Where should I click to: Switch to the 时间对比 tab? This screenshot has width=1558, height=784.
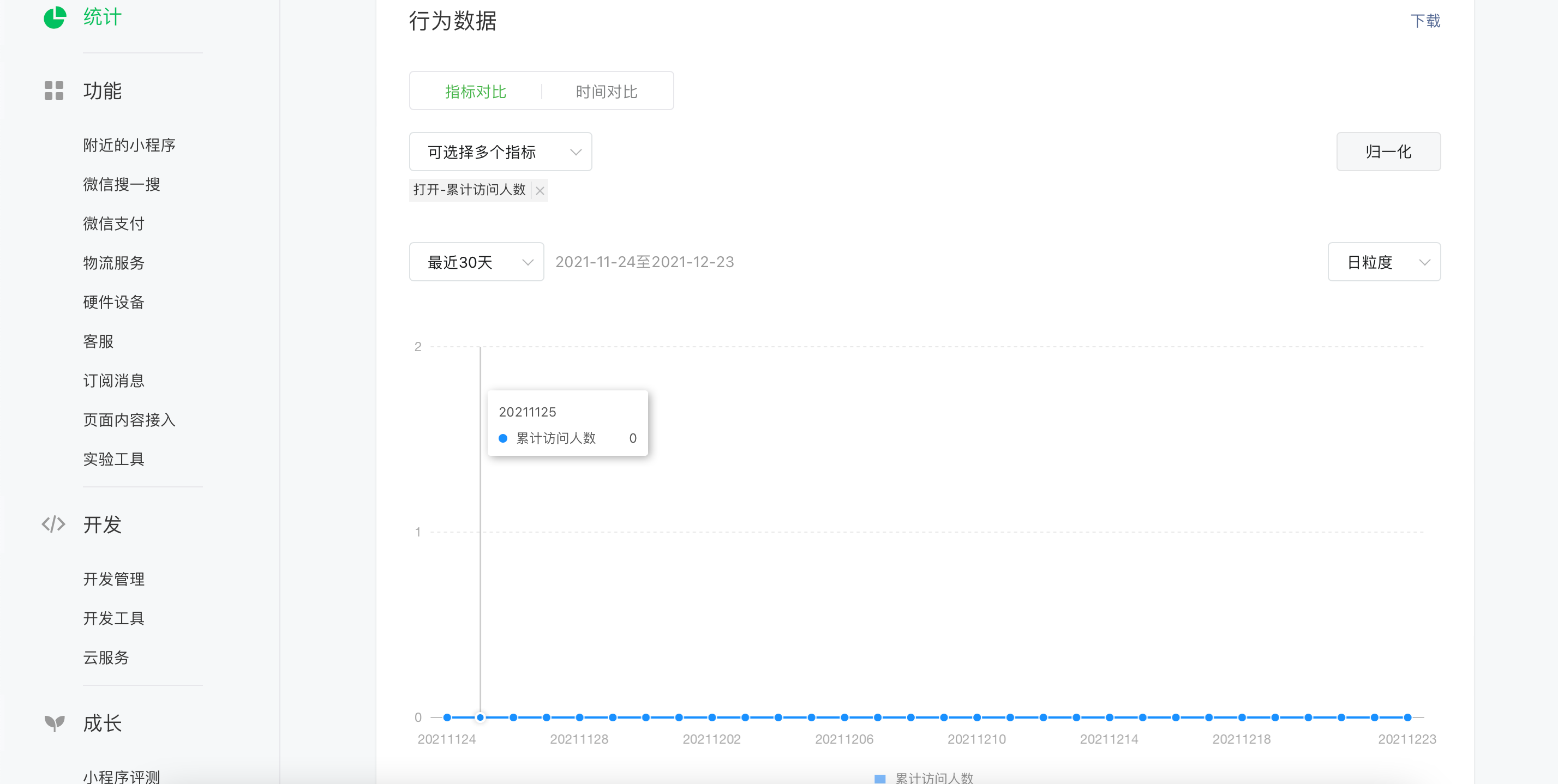(606, 91)
